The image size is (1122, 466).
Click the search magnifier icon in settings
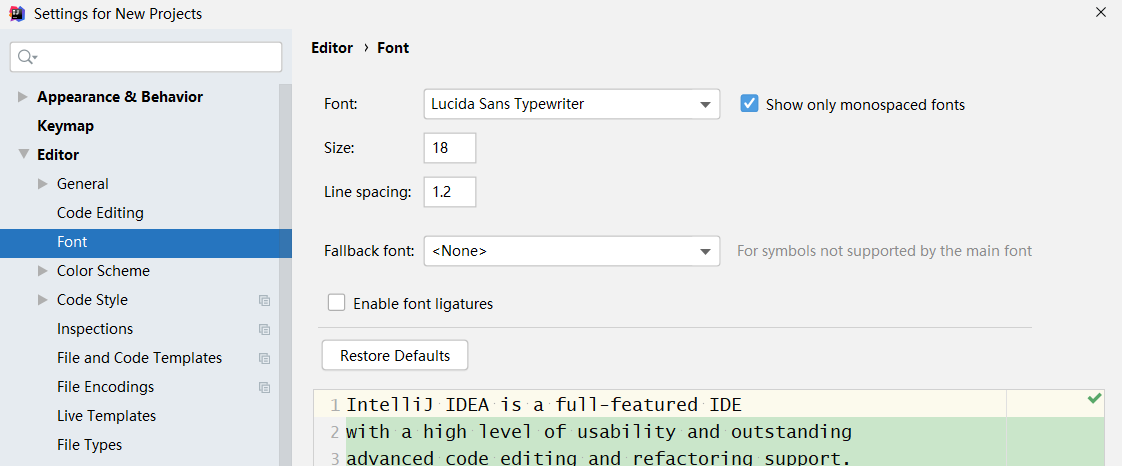coord(27,57)
